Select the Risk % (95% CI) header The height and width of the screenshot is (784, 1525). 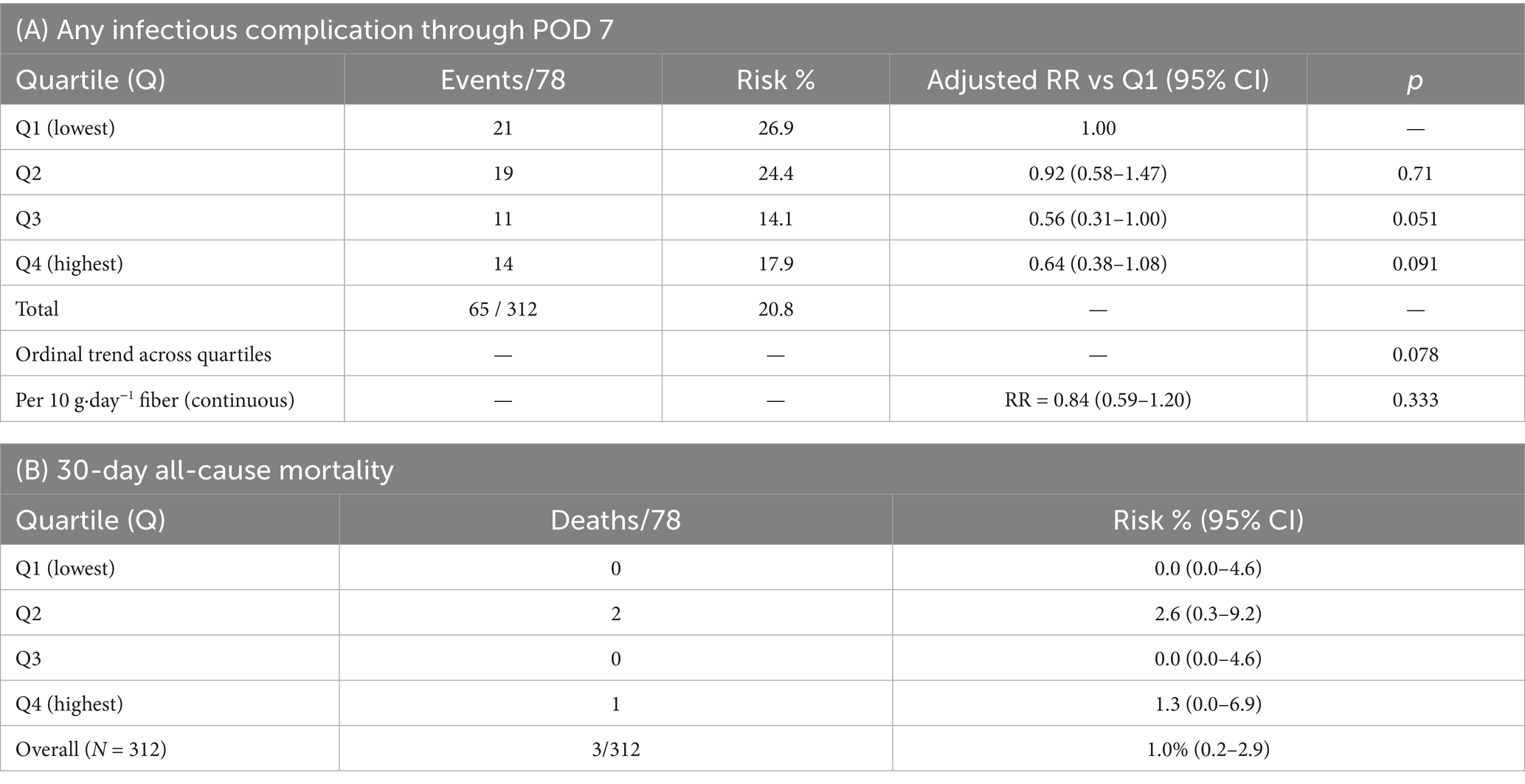click(x=1208, y=520)
